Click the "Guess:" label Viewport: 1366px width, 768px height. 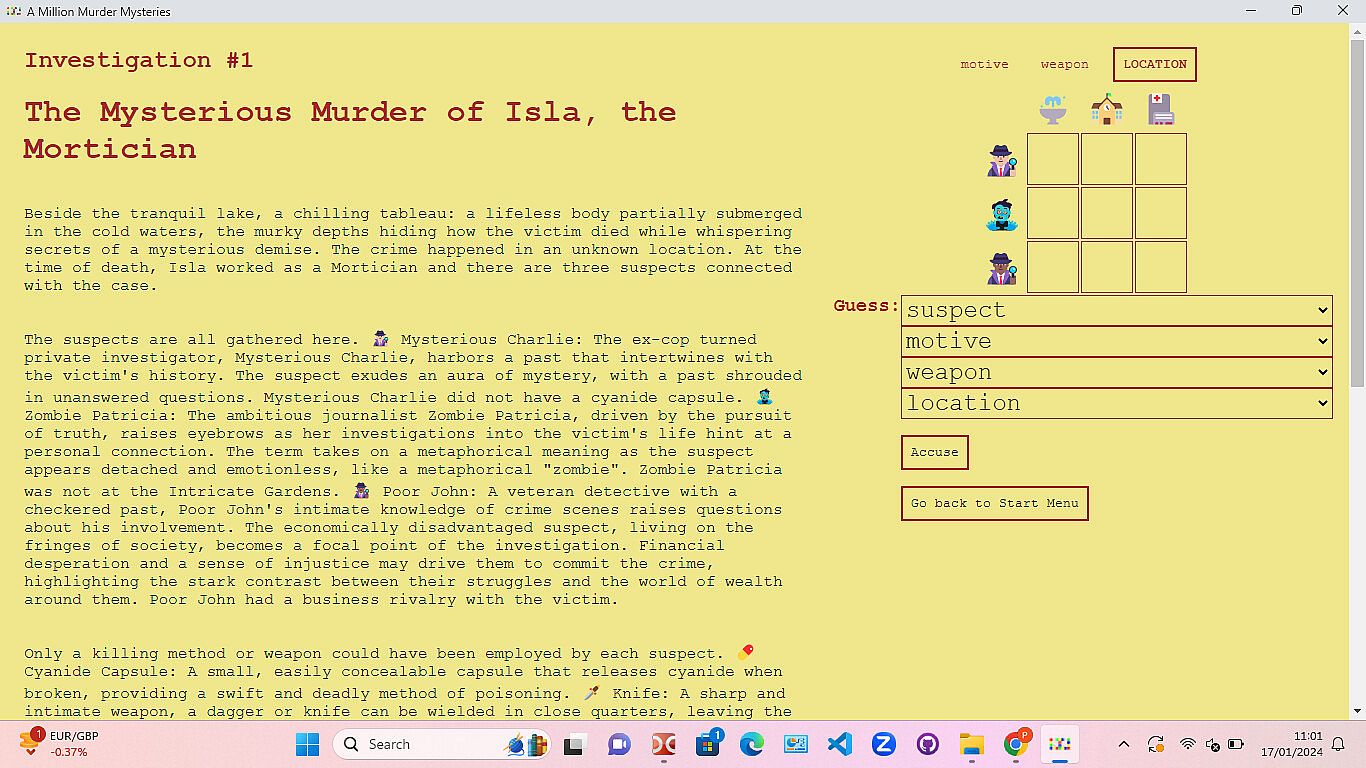coord(866,306)
